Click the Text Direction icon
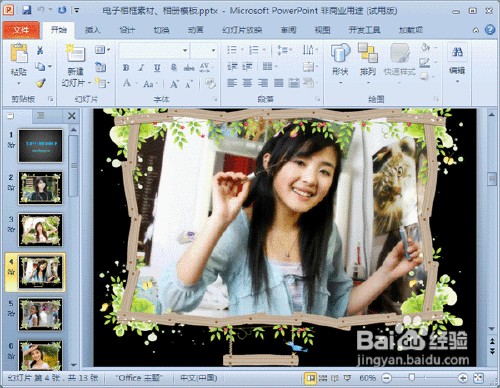Screen dimensions: 500x388 pos(308,50)
